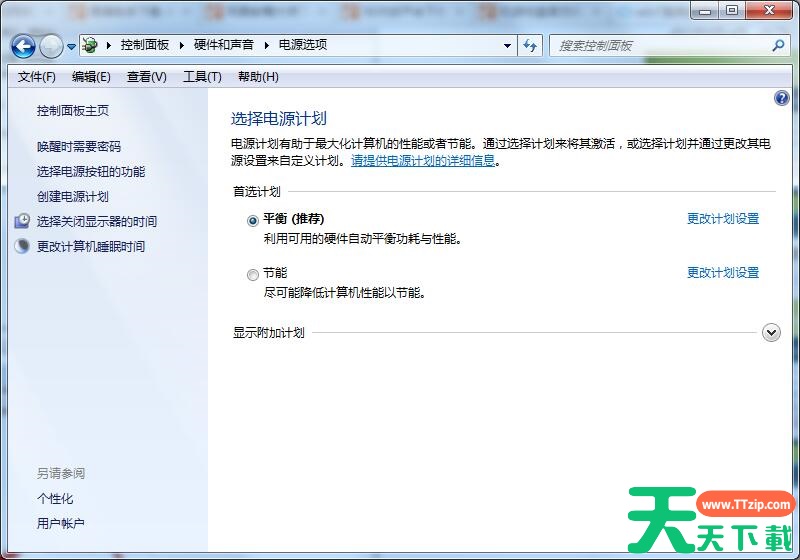
Task: Click the refresh icon beside address bar
Action: [x=530, y=46]
